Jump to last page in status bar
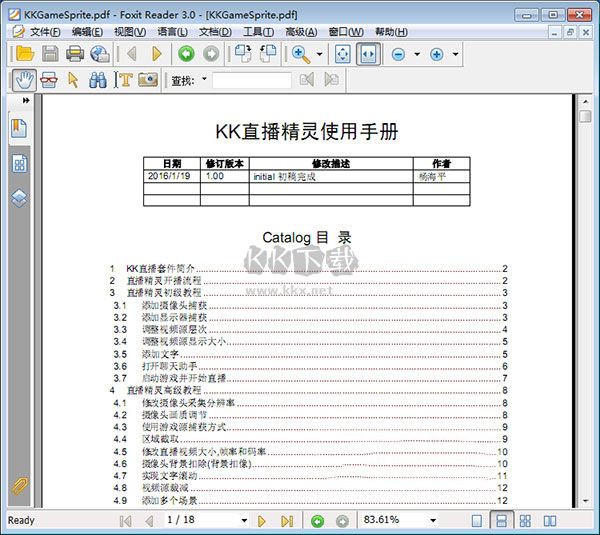This screenshot has width=600, height=535. [x=287, y=521]
